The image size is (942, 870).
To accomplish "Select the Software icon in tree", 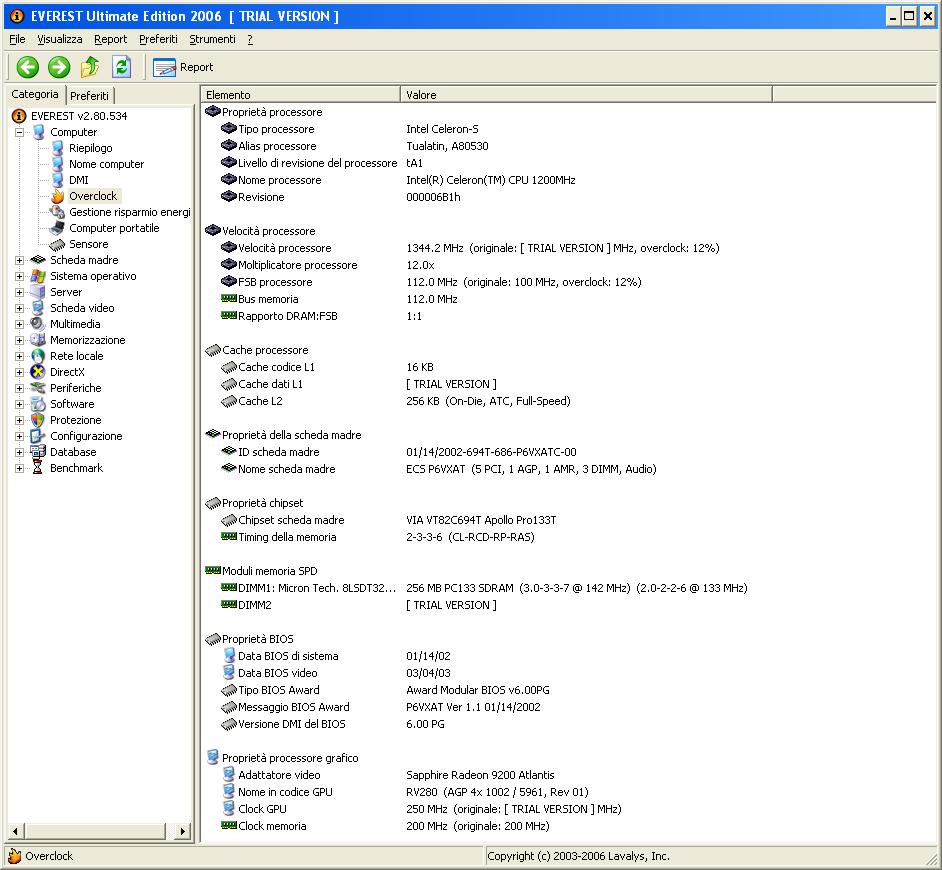I will (x=38, y=404).
